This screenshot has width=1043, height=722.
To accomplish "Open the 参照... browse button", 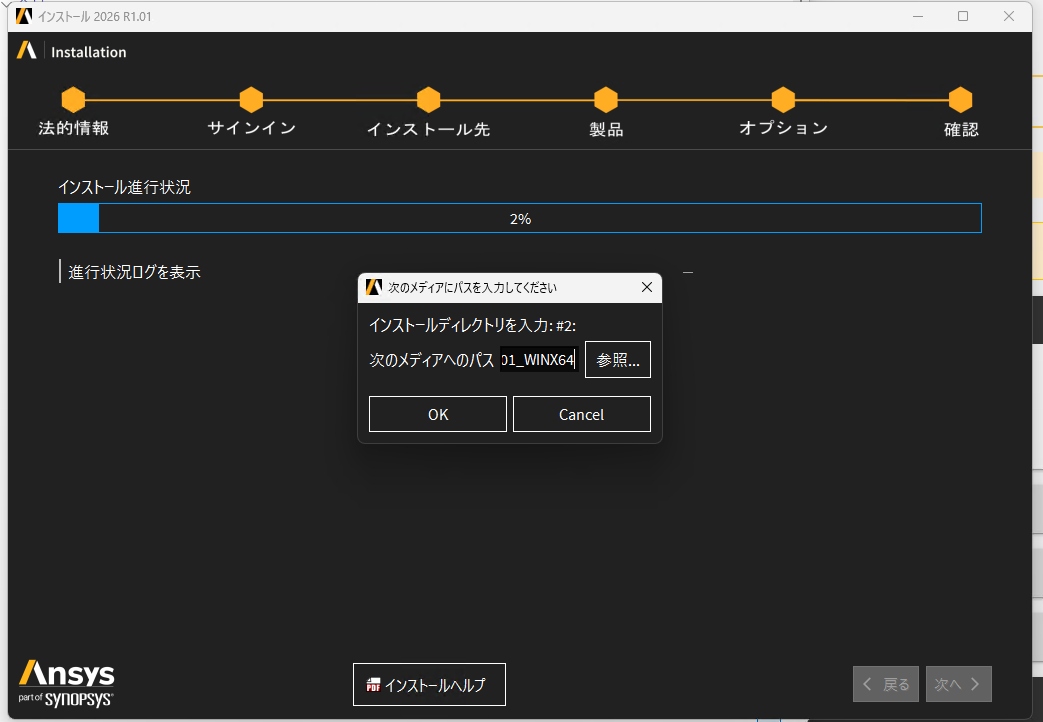I will [617, 359].
